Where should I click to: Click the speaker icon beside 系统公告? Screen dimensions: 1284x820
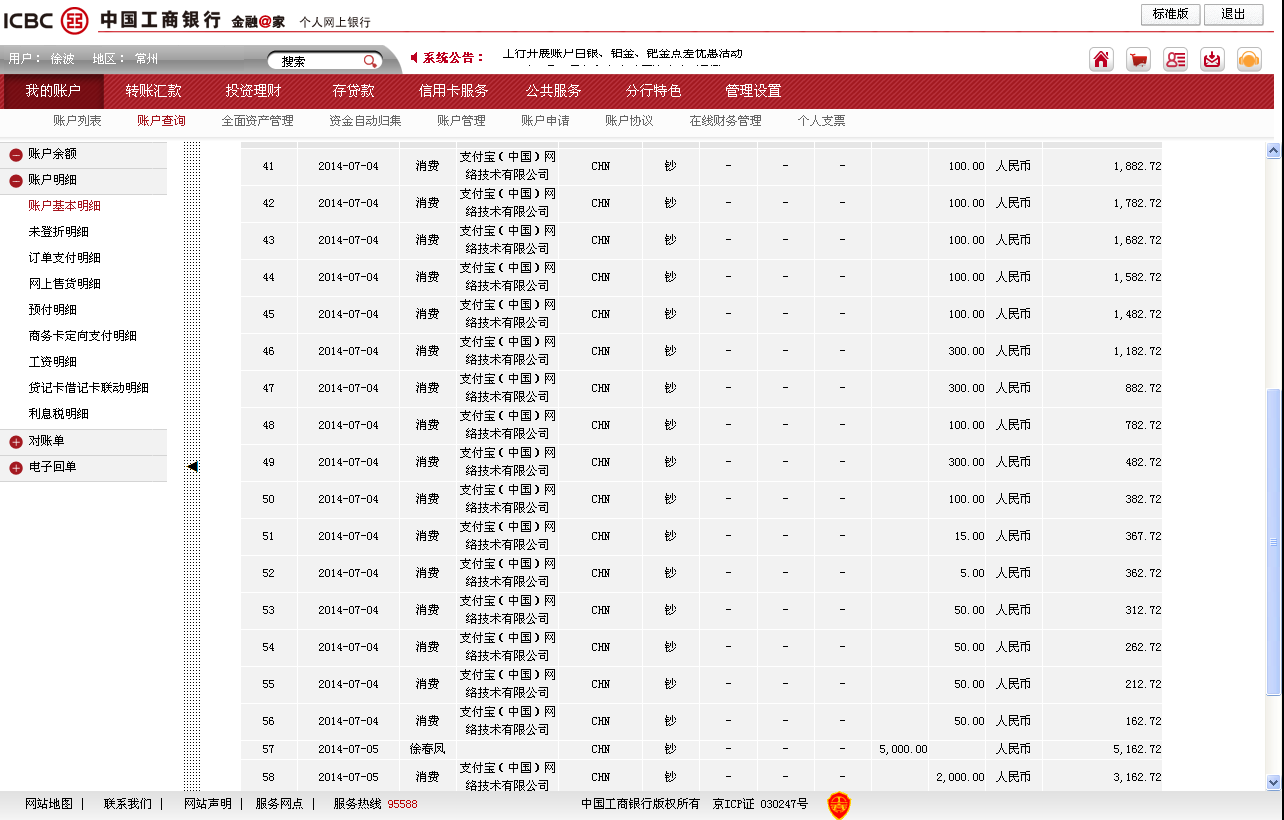415,57
